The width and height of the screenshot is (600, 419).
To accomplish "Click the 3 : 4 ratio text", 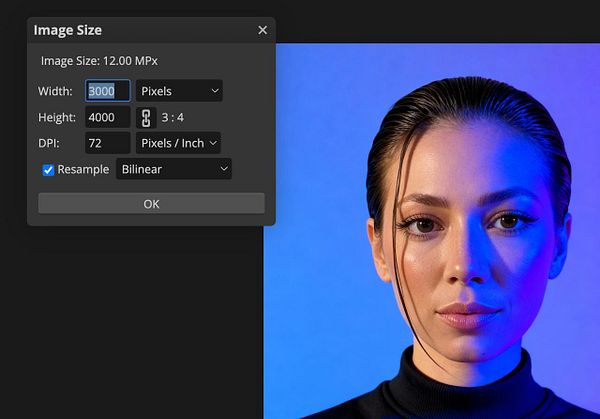I will coord(173,117).
